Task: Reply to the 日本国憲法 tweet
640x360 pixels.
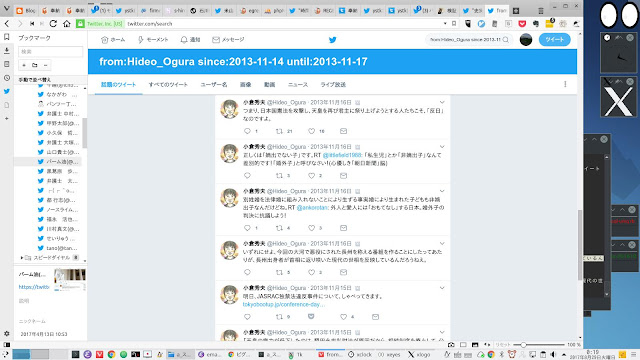Action: (247, 131)
